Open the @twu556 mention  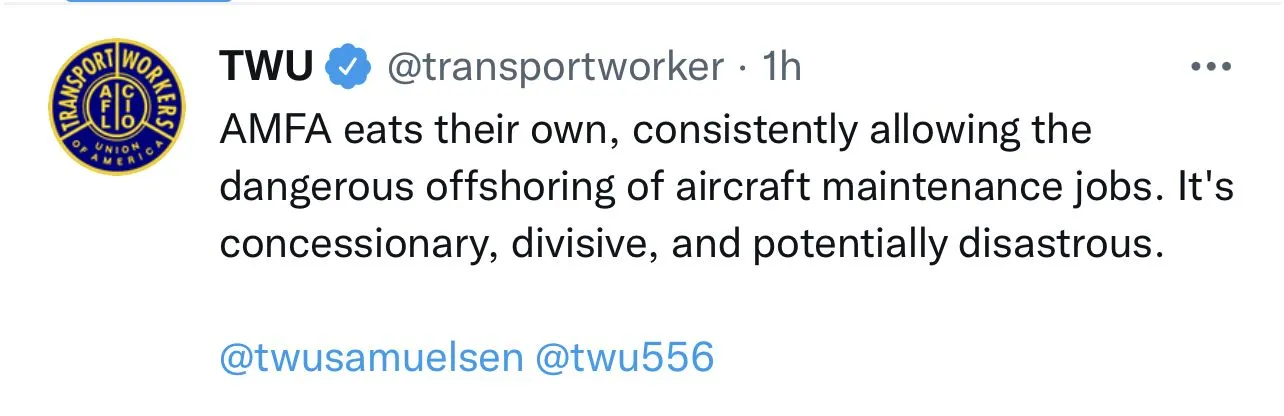tap(625, 358)
